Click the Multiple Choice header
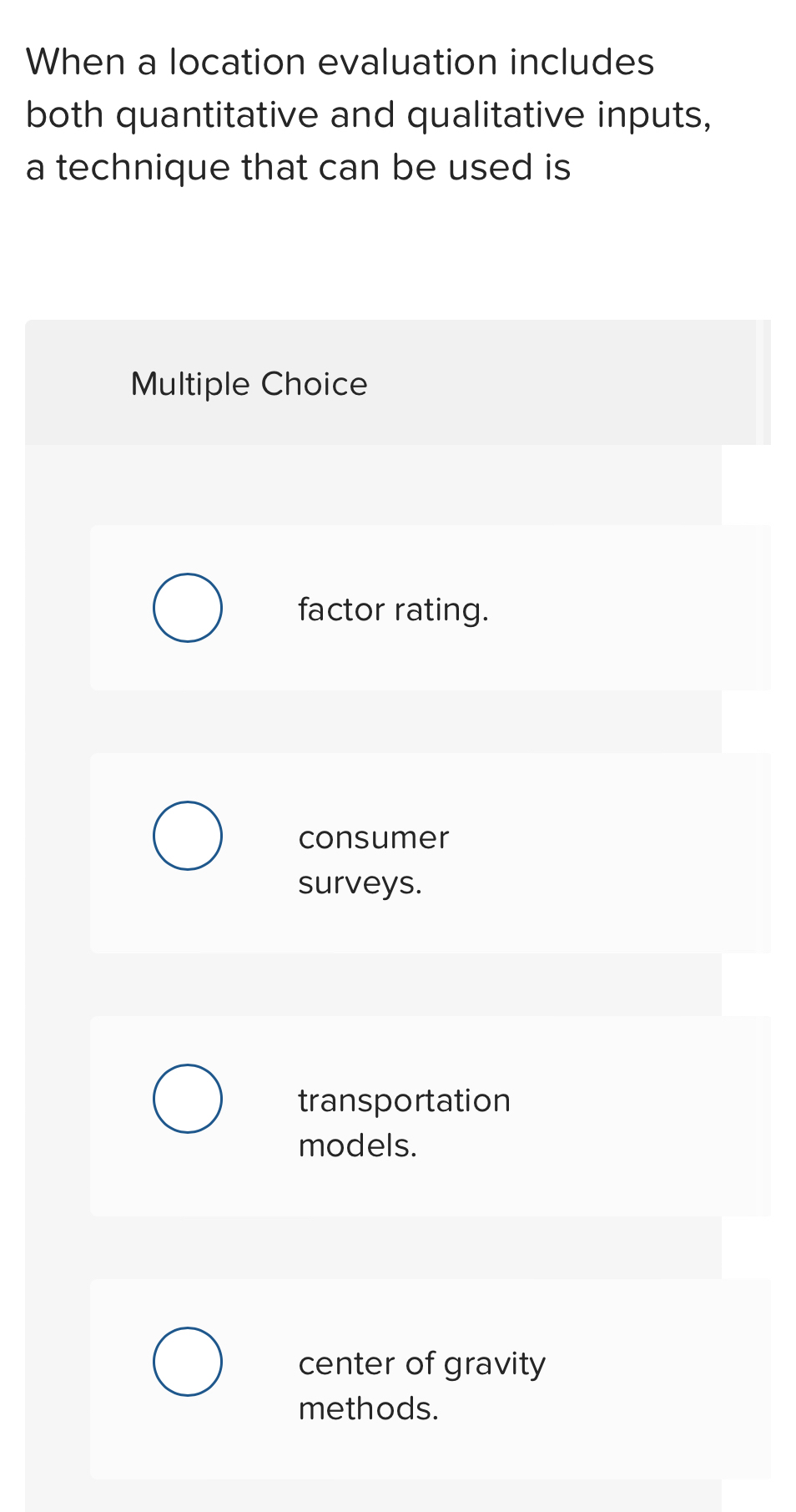The width and height of the screenshot is (796, 1512). click(249, 383)
